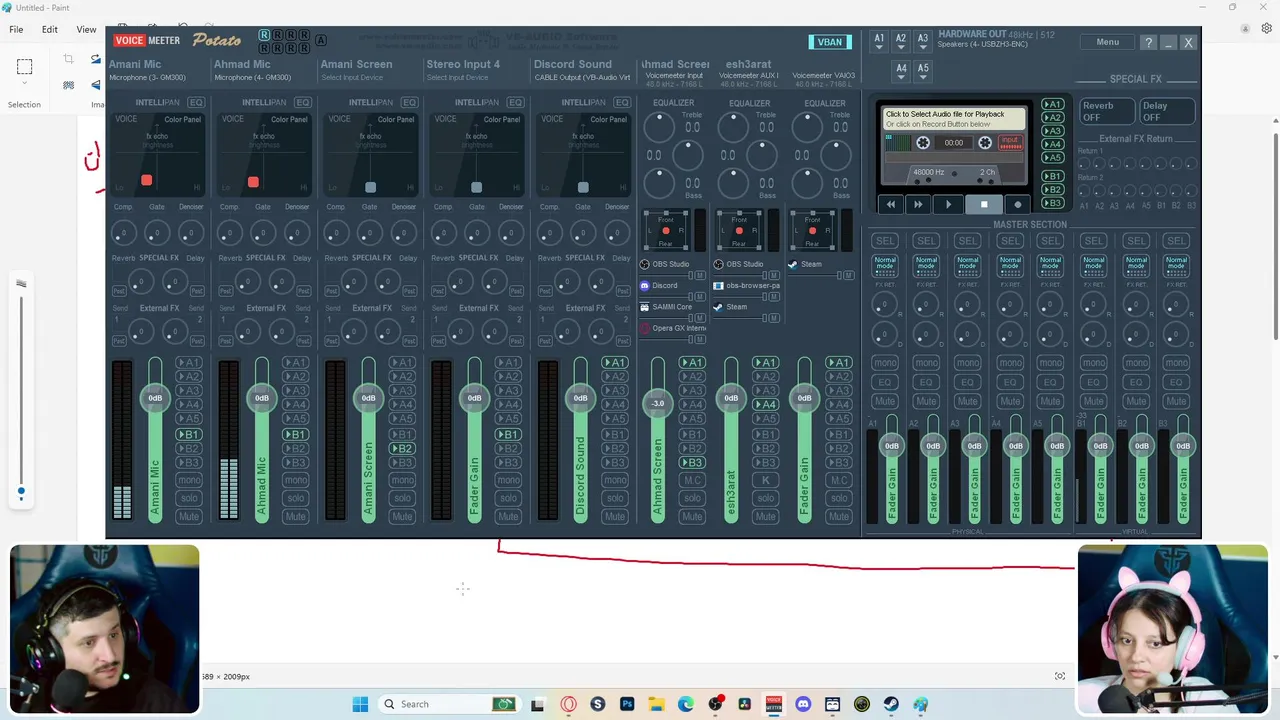Click the Discord Sound fader 0dB knob

point(580,398)
